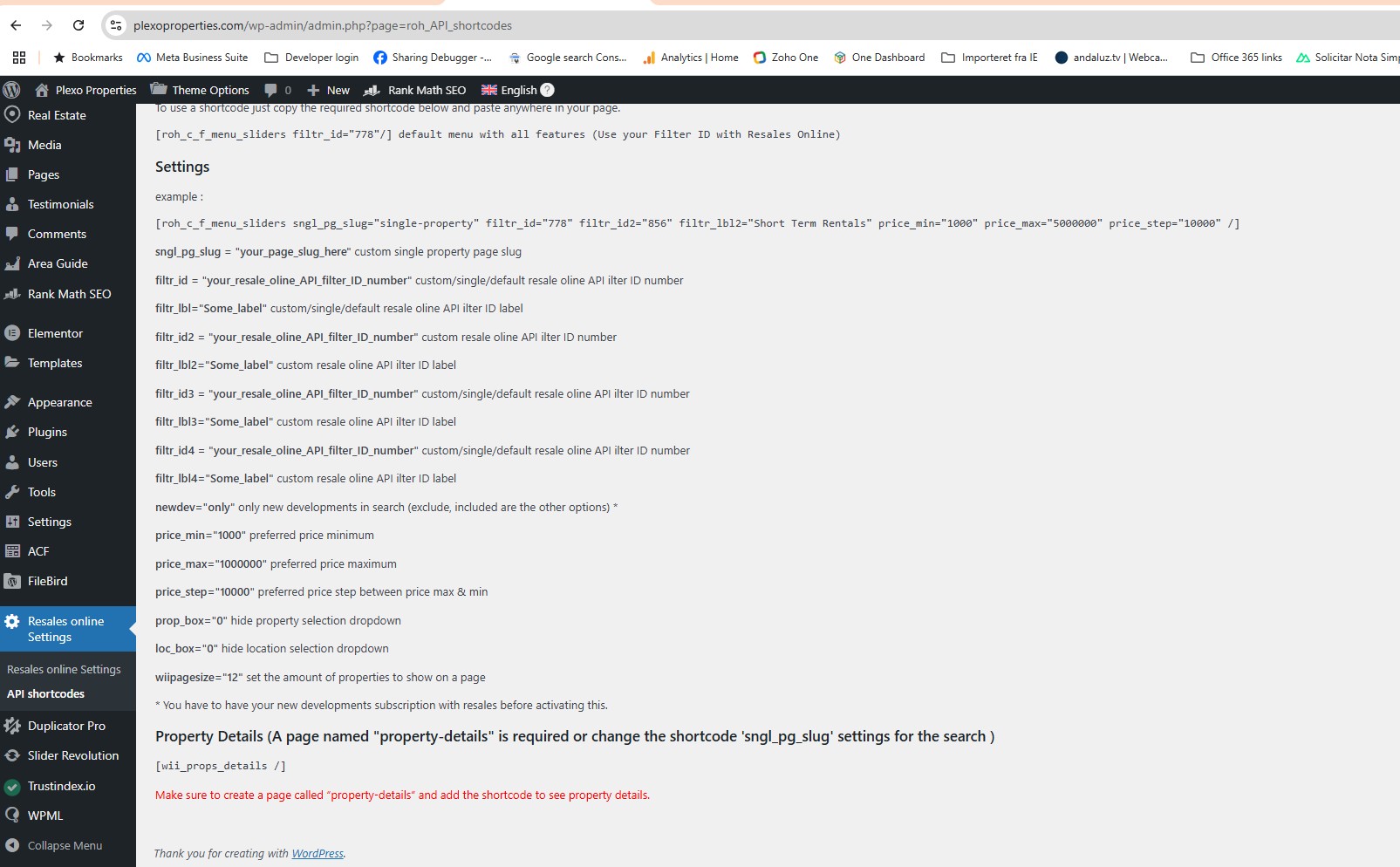Open Plexo Properties site menu
The image size is (1400, 867).
pyautogui.click(x=85, y=90)
